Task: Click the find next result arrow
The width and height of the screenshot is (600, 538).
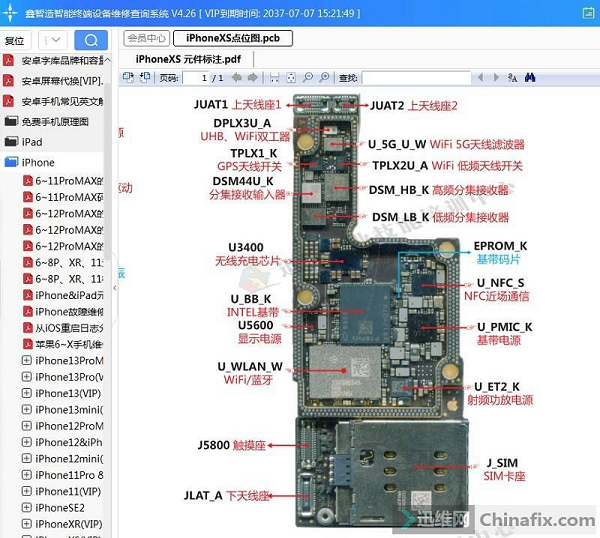Action: 494,77
